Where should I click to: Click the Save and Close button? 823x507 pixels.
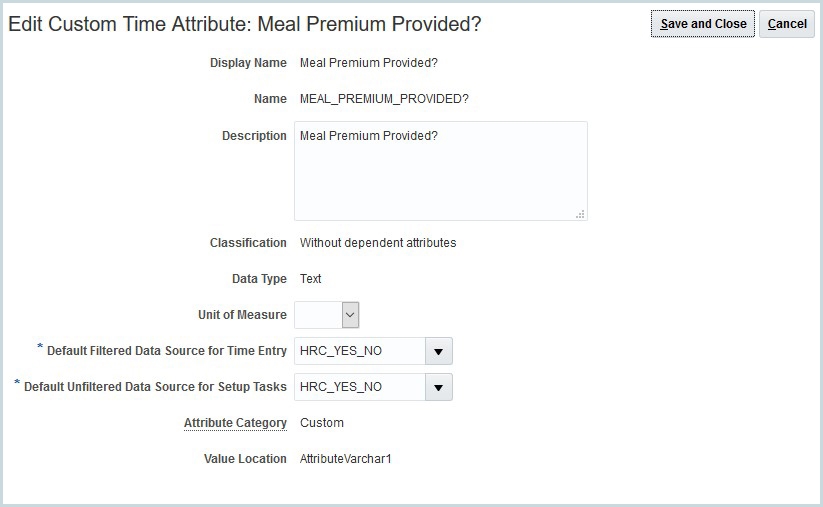(702, 24)
